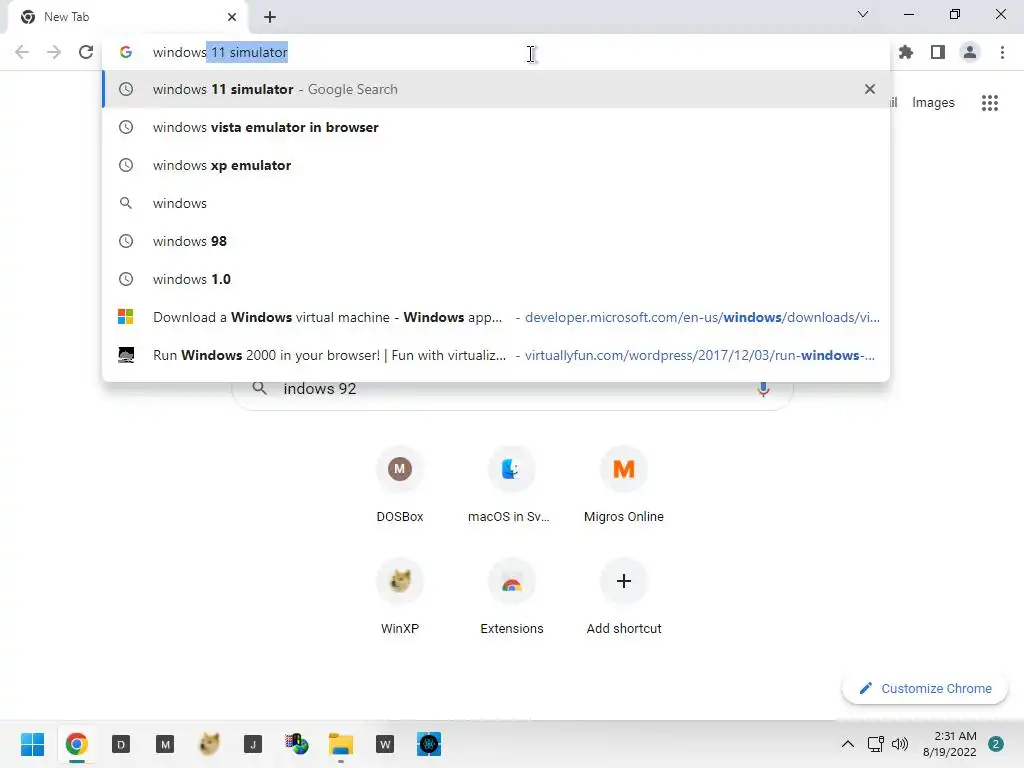The height and width of the screenshot is (768, 1024).
Task: Click the network status tray icon
Action: (x=875, y=744)
